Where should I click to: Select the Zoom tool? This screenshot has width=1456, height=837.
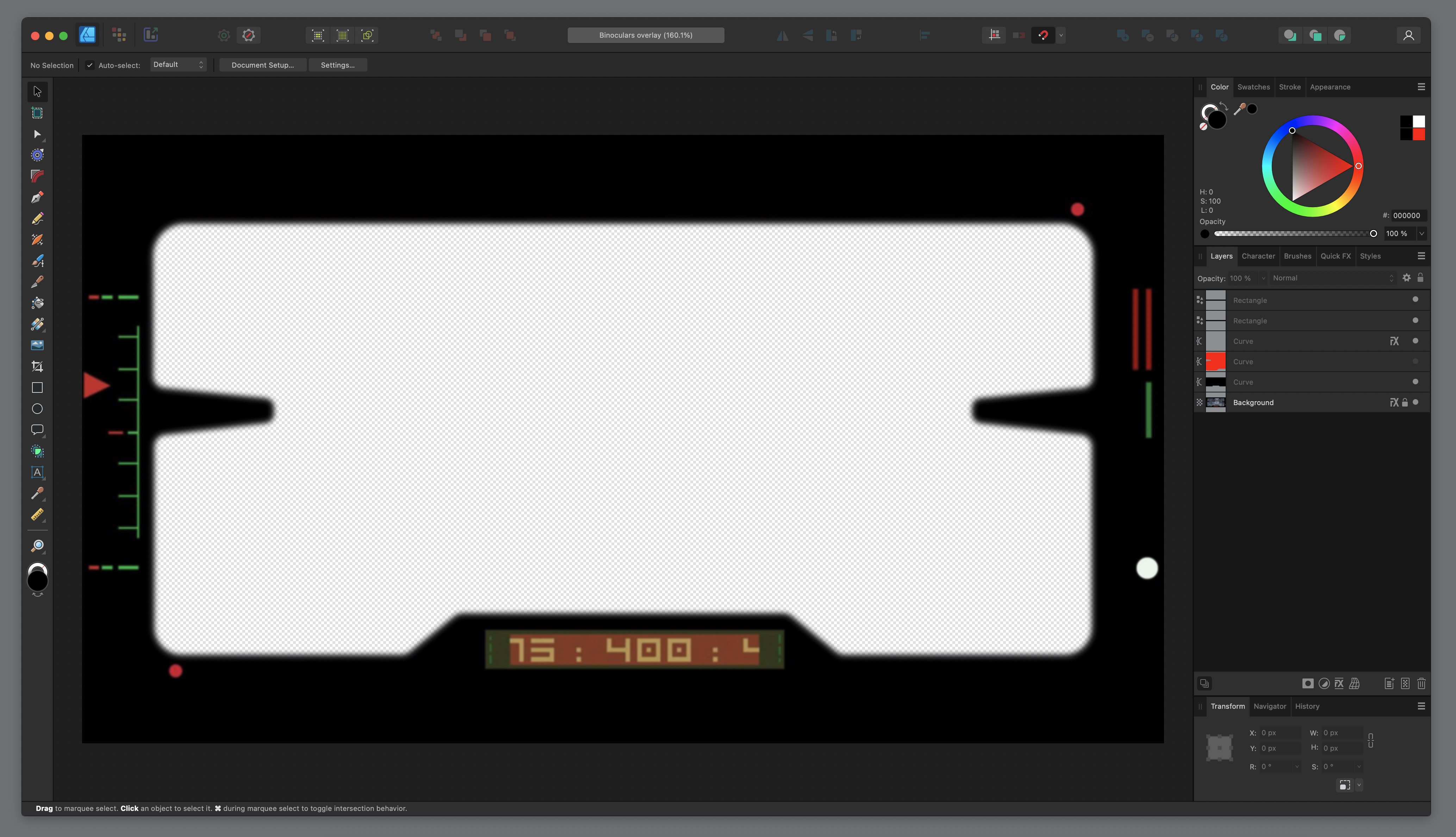[x=37, y=546]
